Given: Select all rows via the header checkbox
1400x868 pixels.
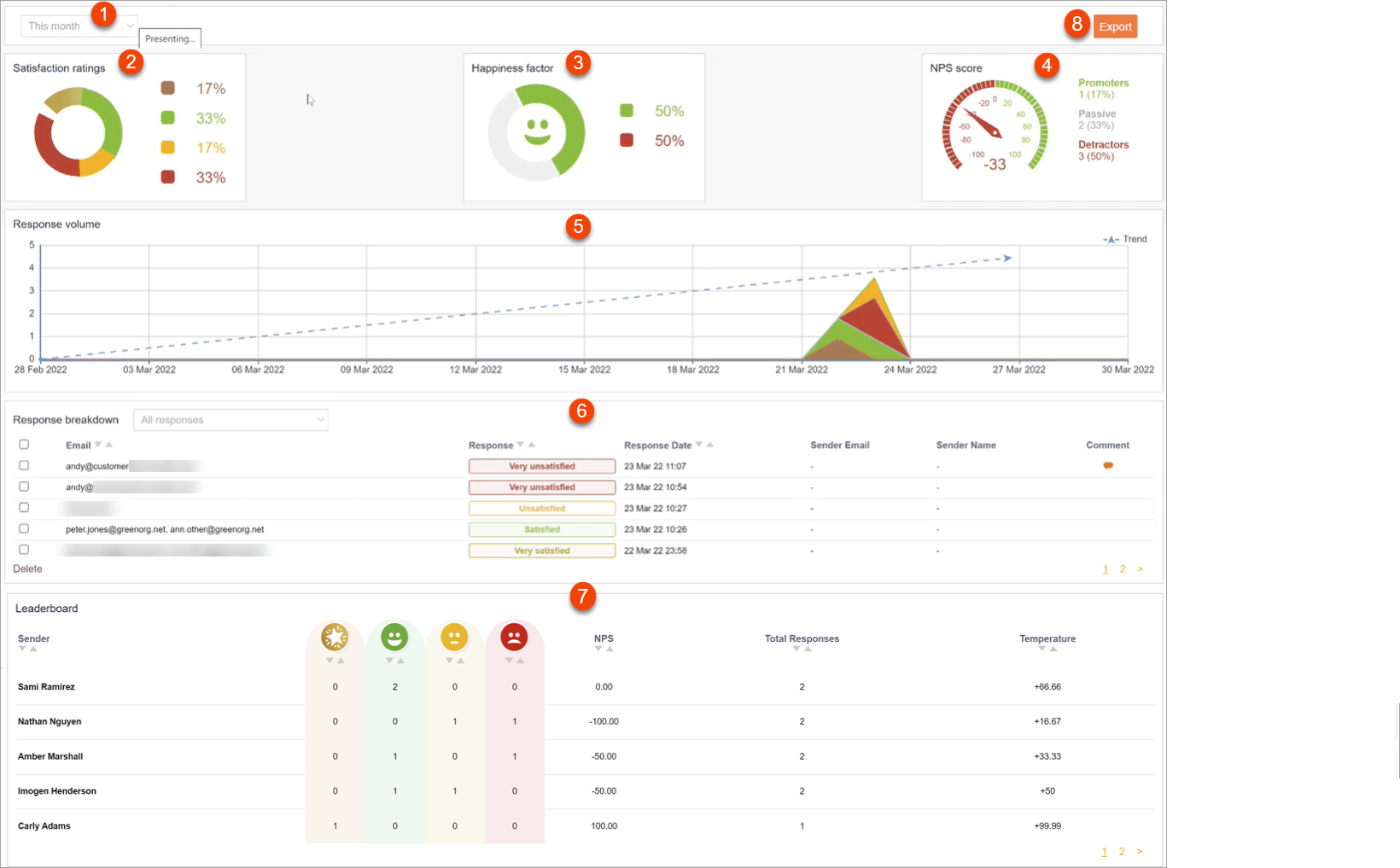Looking at the screenshot, I should point(24,444).
